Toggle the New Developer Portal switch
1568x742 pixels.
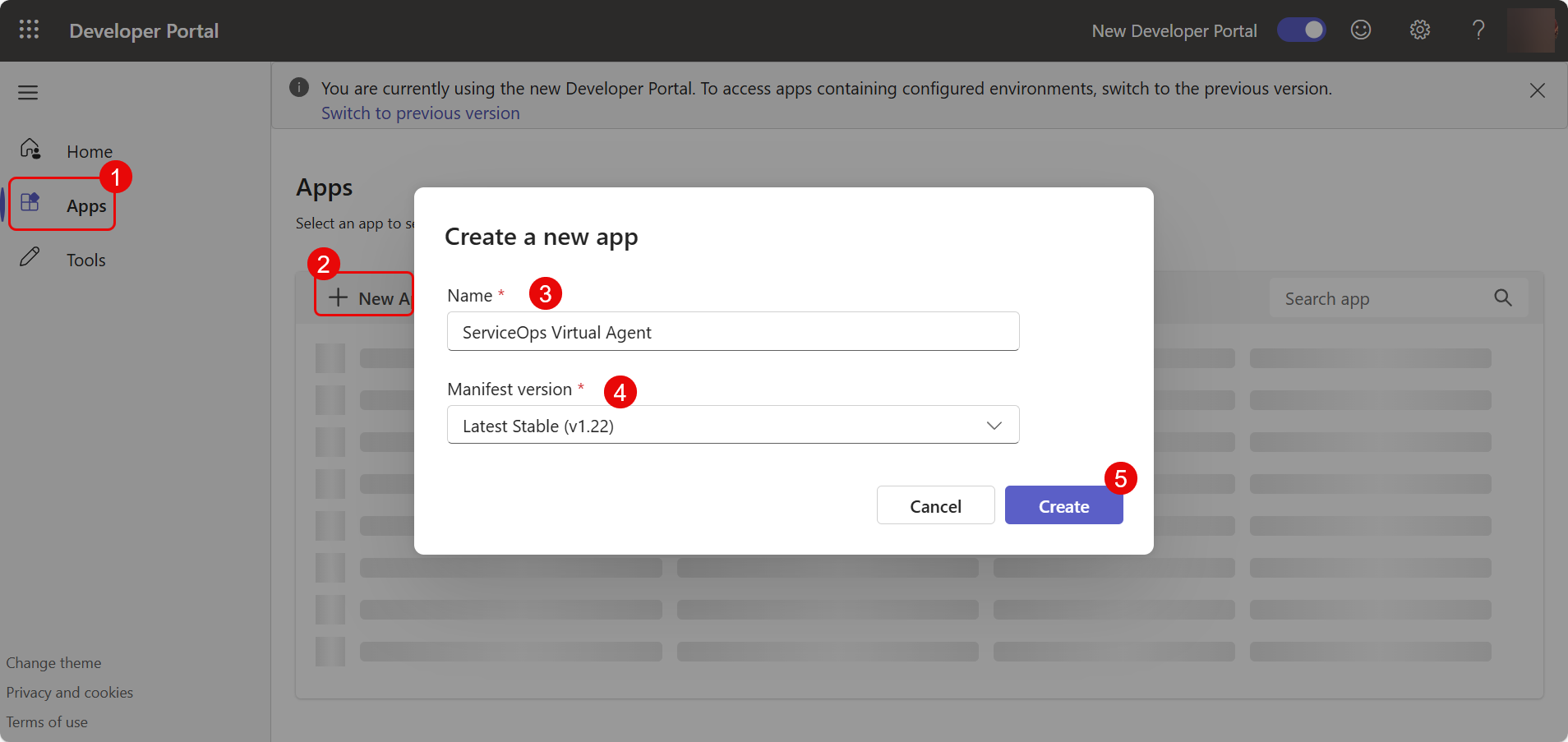1301,30
